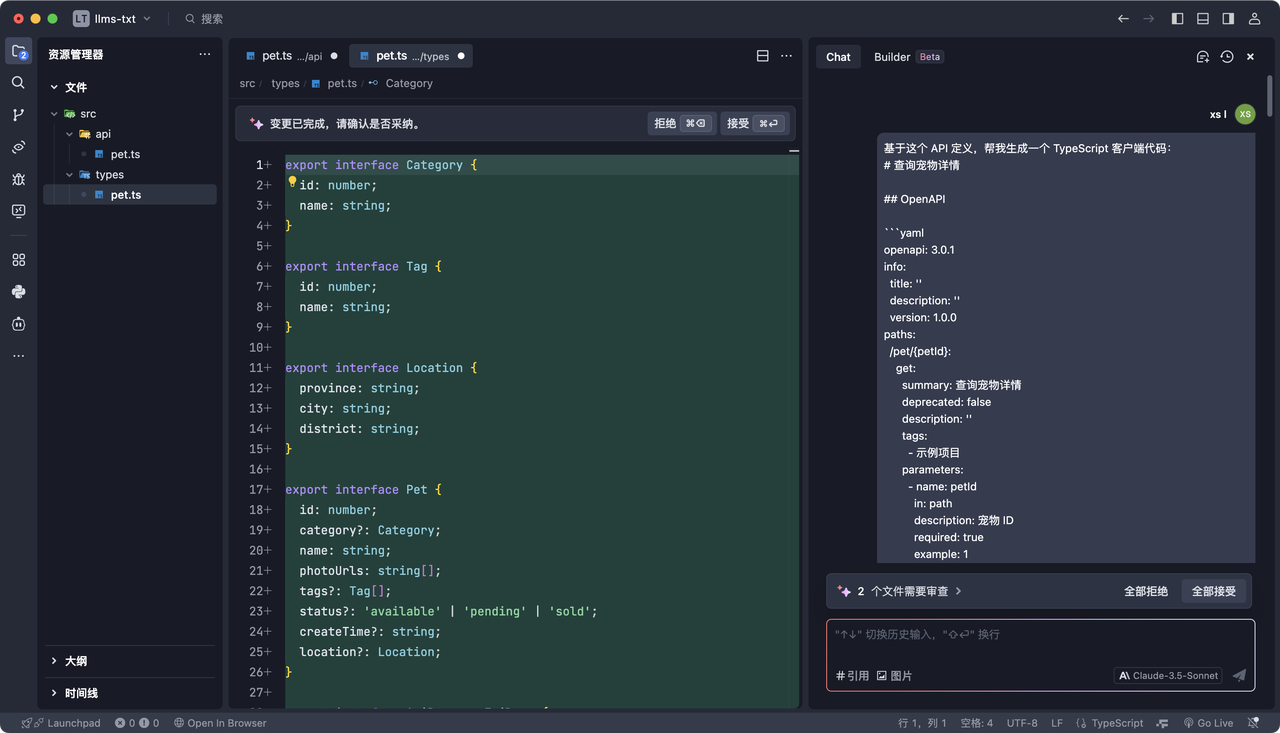Open the robot icon in activity bar

(18, 324)
